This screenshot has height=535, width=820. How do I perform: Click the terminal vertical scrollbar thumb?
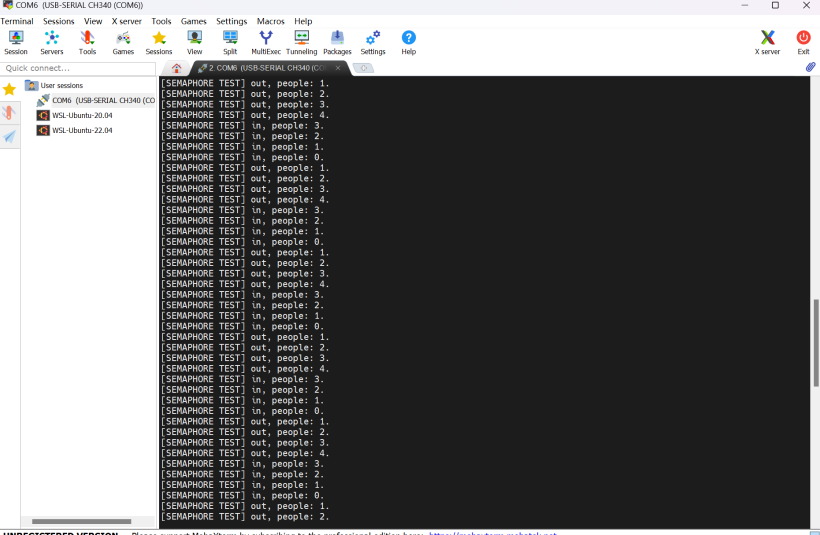tap(816, 343)
